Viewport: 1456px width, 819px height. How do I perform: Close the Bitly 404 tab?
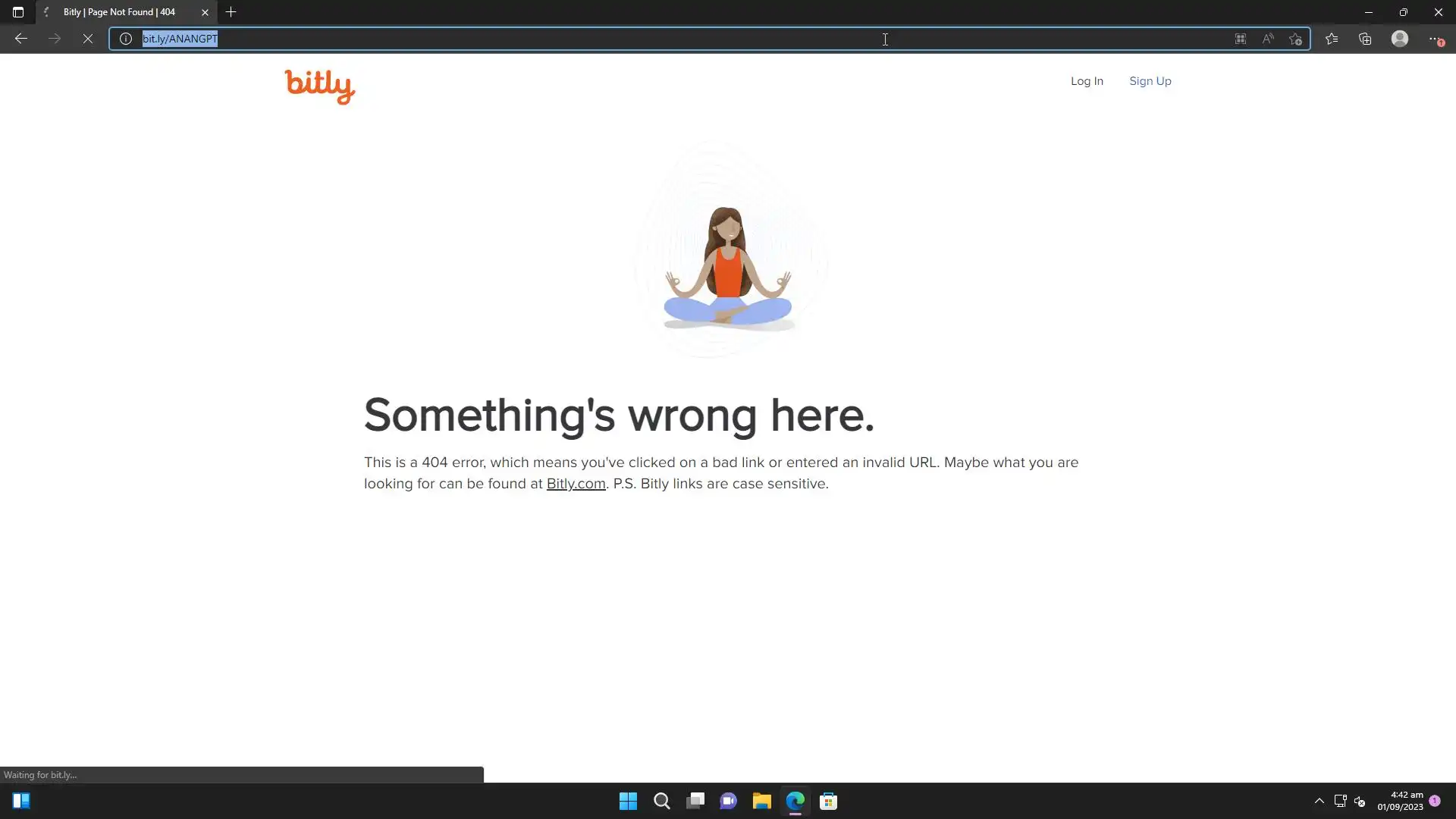(x=205, y=12)
